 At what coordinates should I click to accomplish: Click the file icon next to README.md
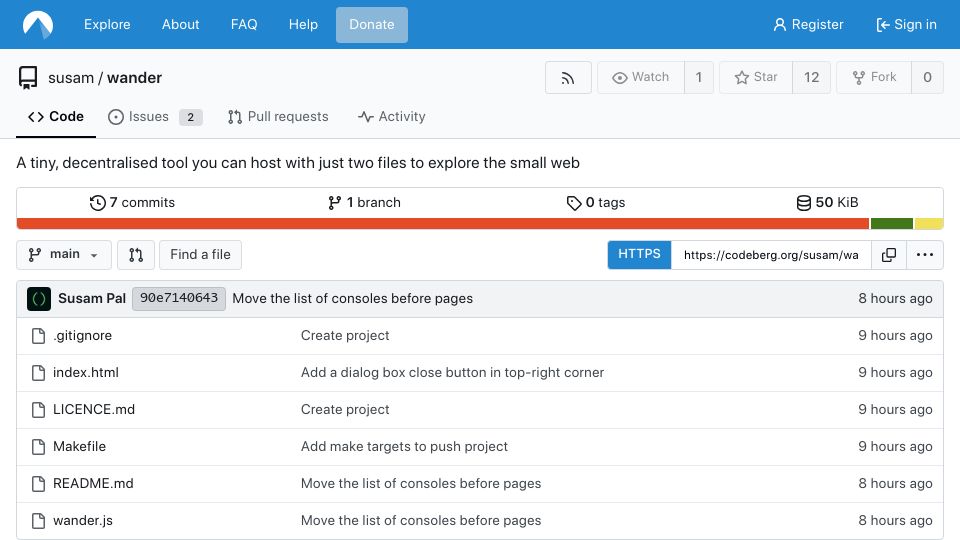pos(39,484)
